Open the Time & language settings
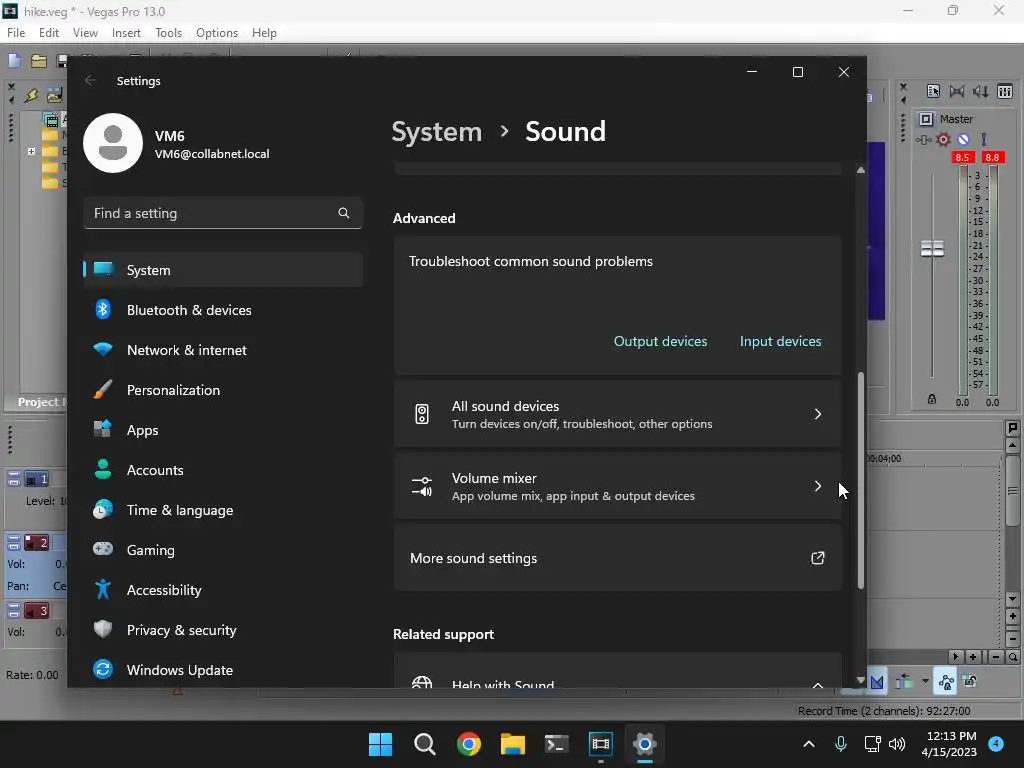 click(x=223, y=510)
